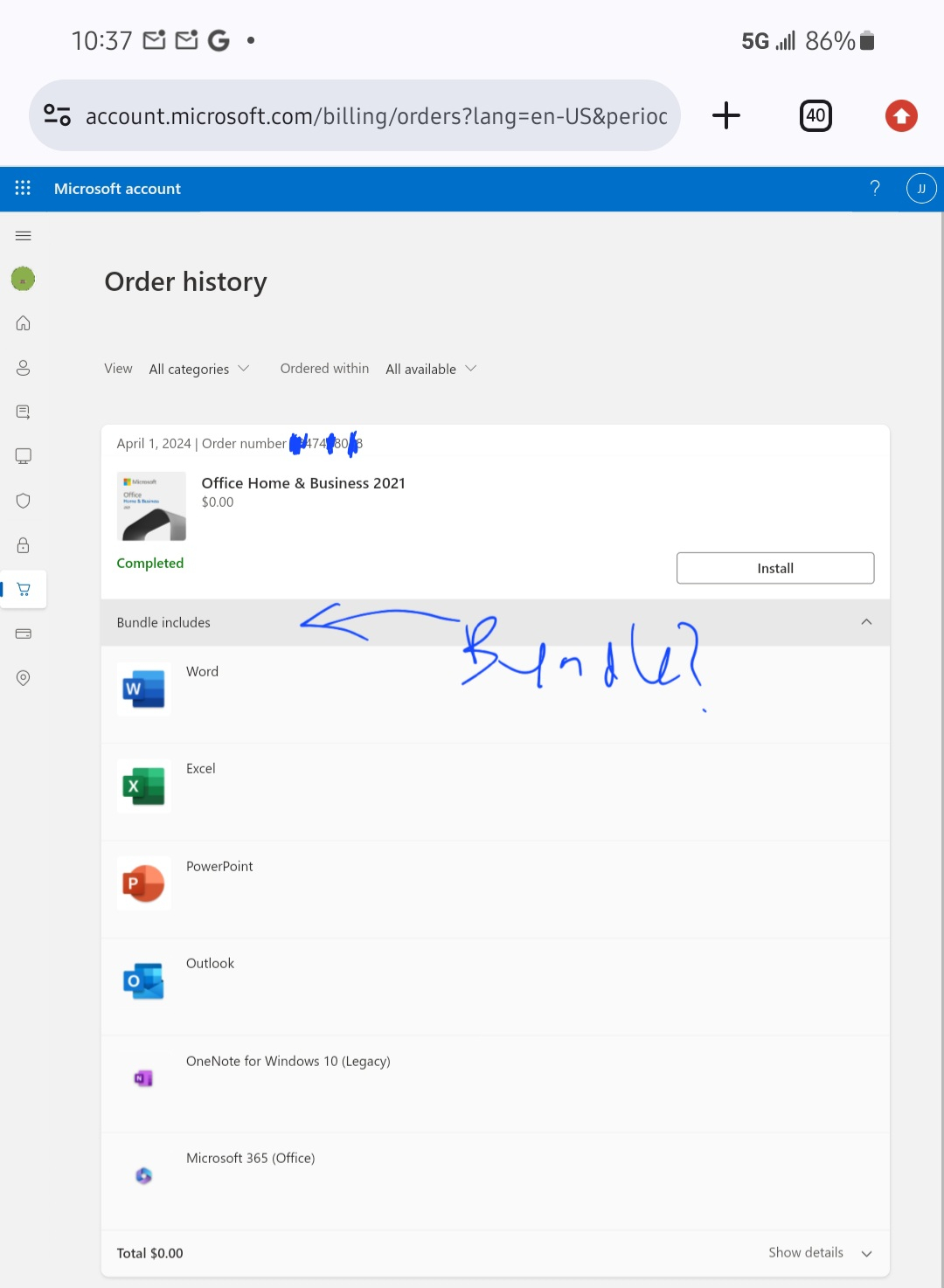Open the green profile picture in sidebar
This screenshot has height=1288, width=944.
[x=23, y=279]
